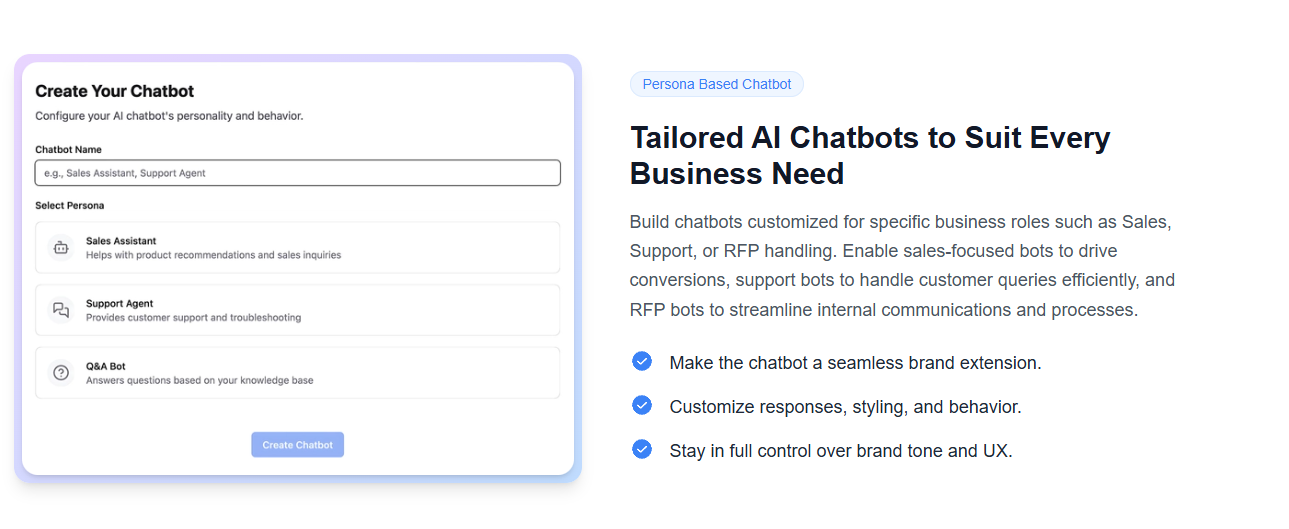
Task: Pick the Q&A Bot persona title
Action: 106,367
